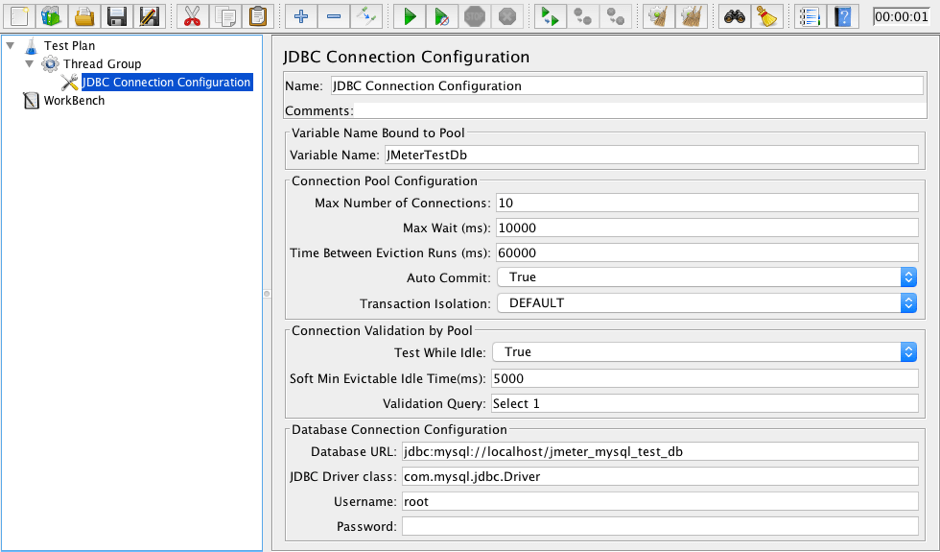Click the Save As pencil icon
This screenshot has height=552, width=940.
click(149, 16)
